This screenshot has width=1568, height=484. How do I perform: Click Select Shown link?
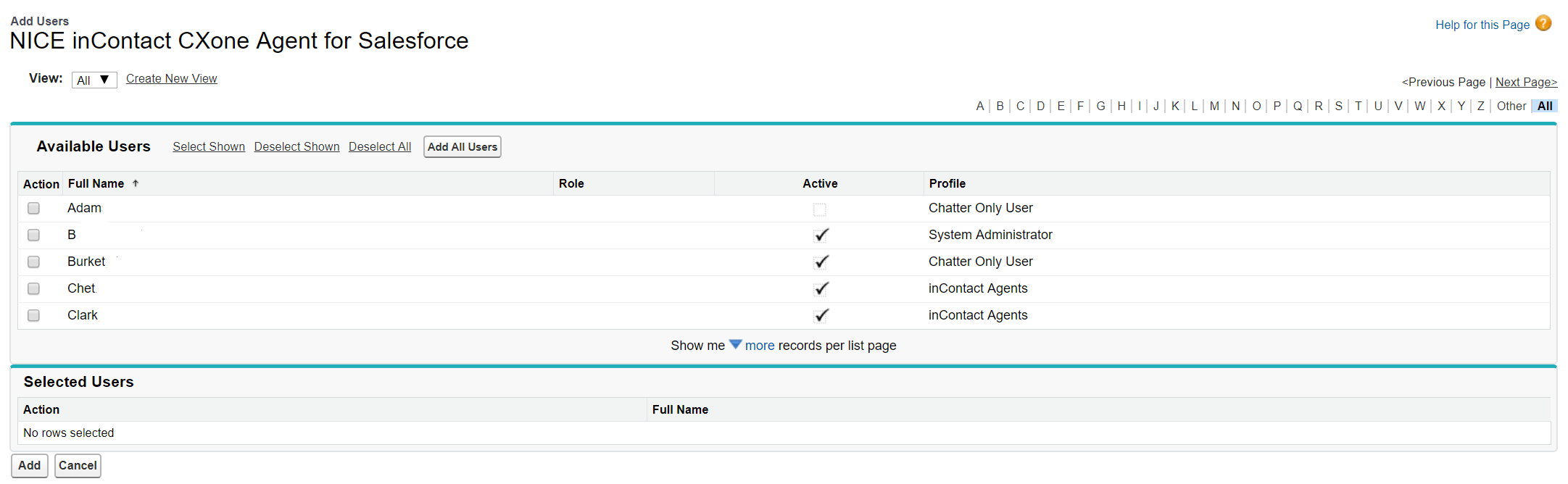[x=209, y=146]
